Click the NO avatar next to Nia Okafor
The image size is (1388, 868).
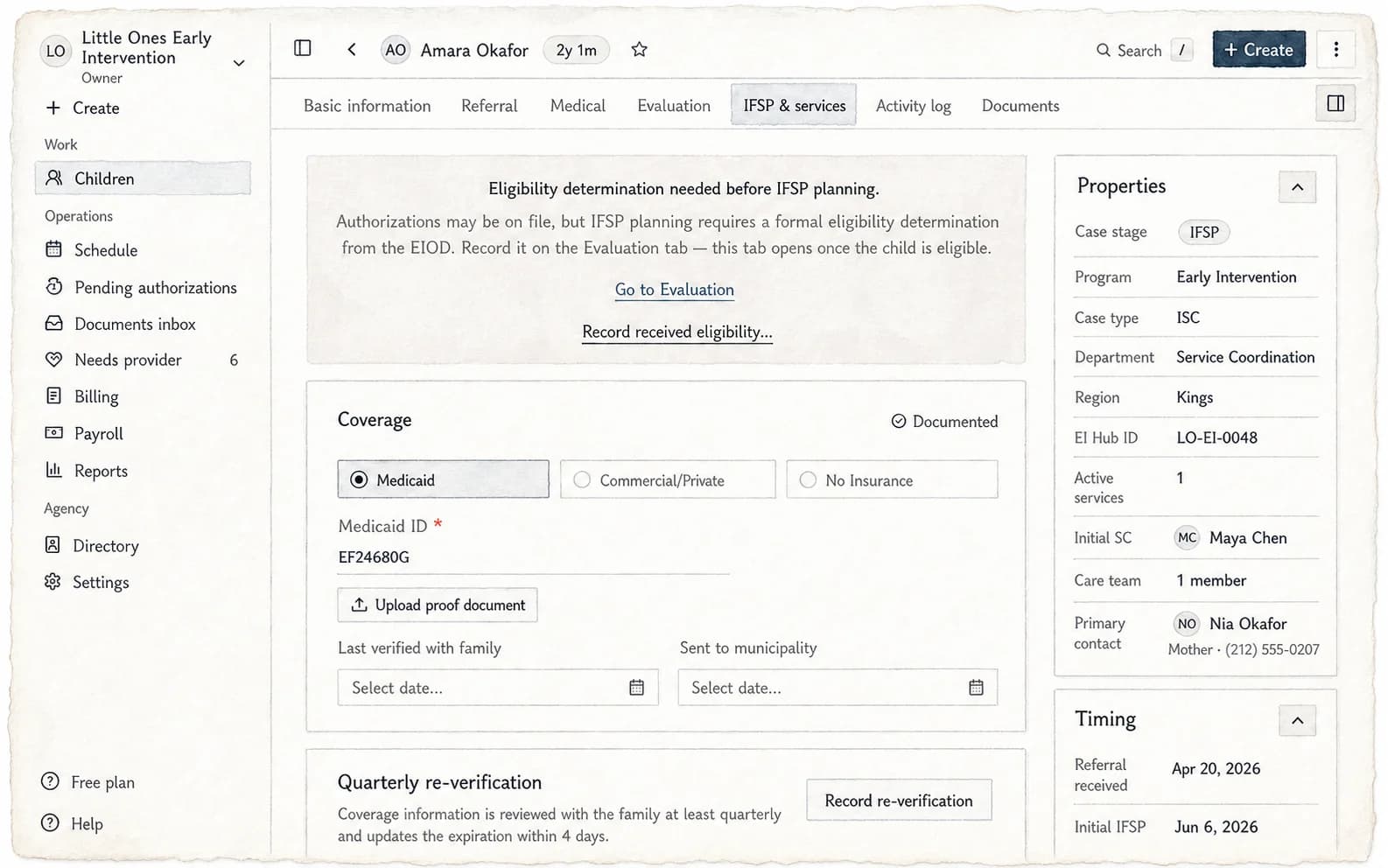pos(1187,624)
